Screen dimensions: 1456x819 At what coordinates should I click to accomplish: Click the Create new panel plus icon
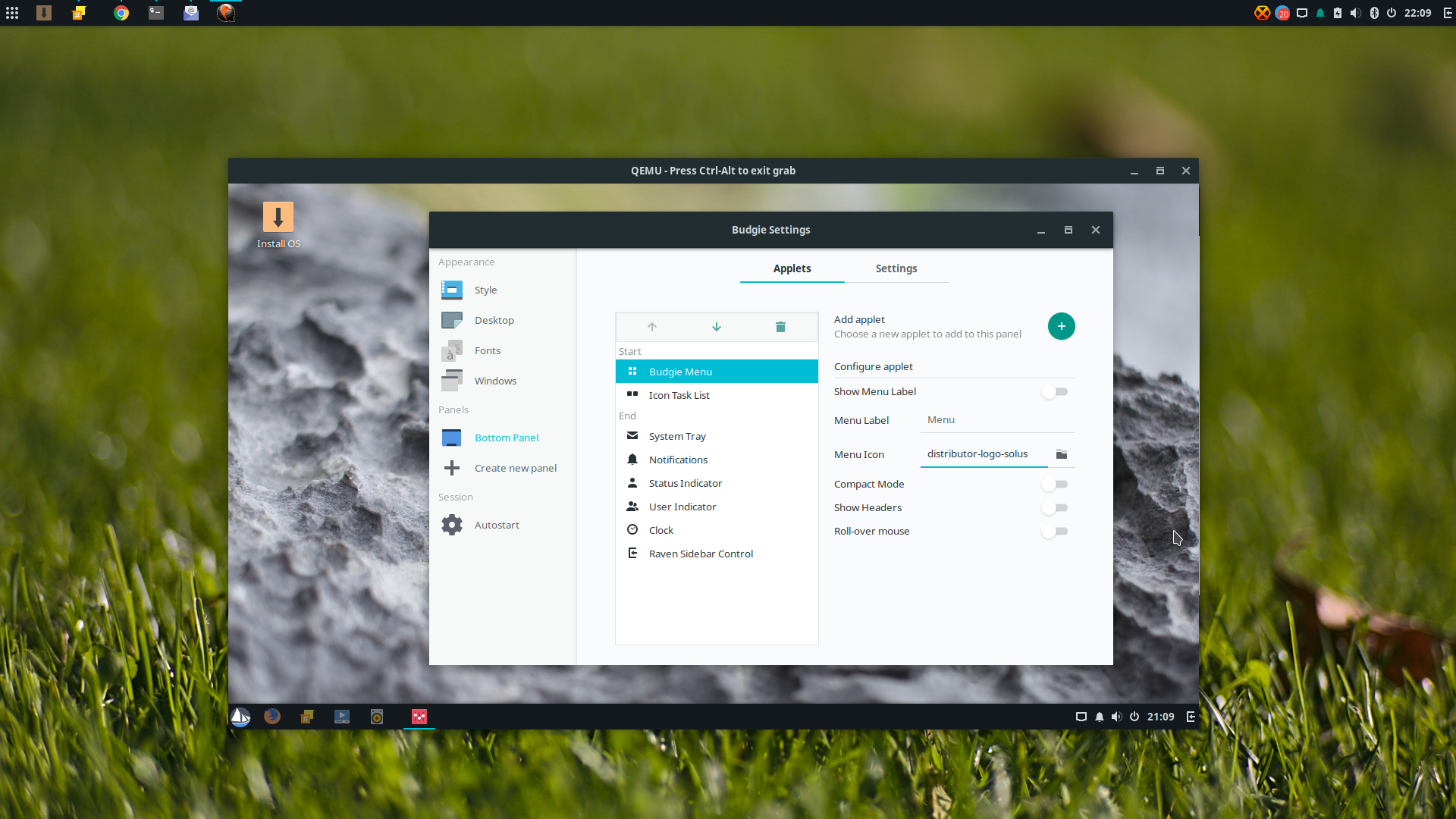pos(452,468)
